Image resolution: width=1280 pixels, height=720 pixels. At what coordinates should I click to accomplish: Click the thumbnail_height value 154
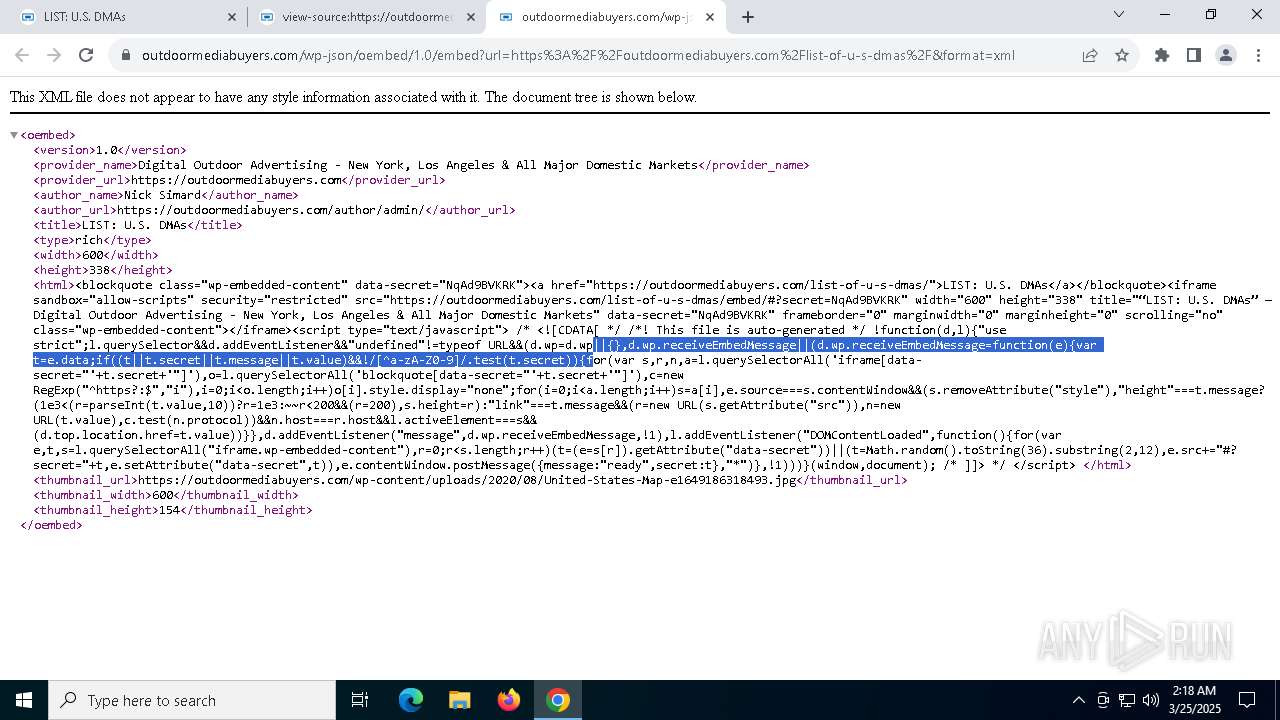click(x=170, y=510)
